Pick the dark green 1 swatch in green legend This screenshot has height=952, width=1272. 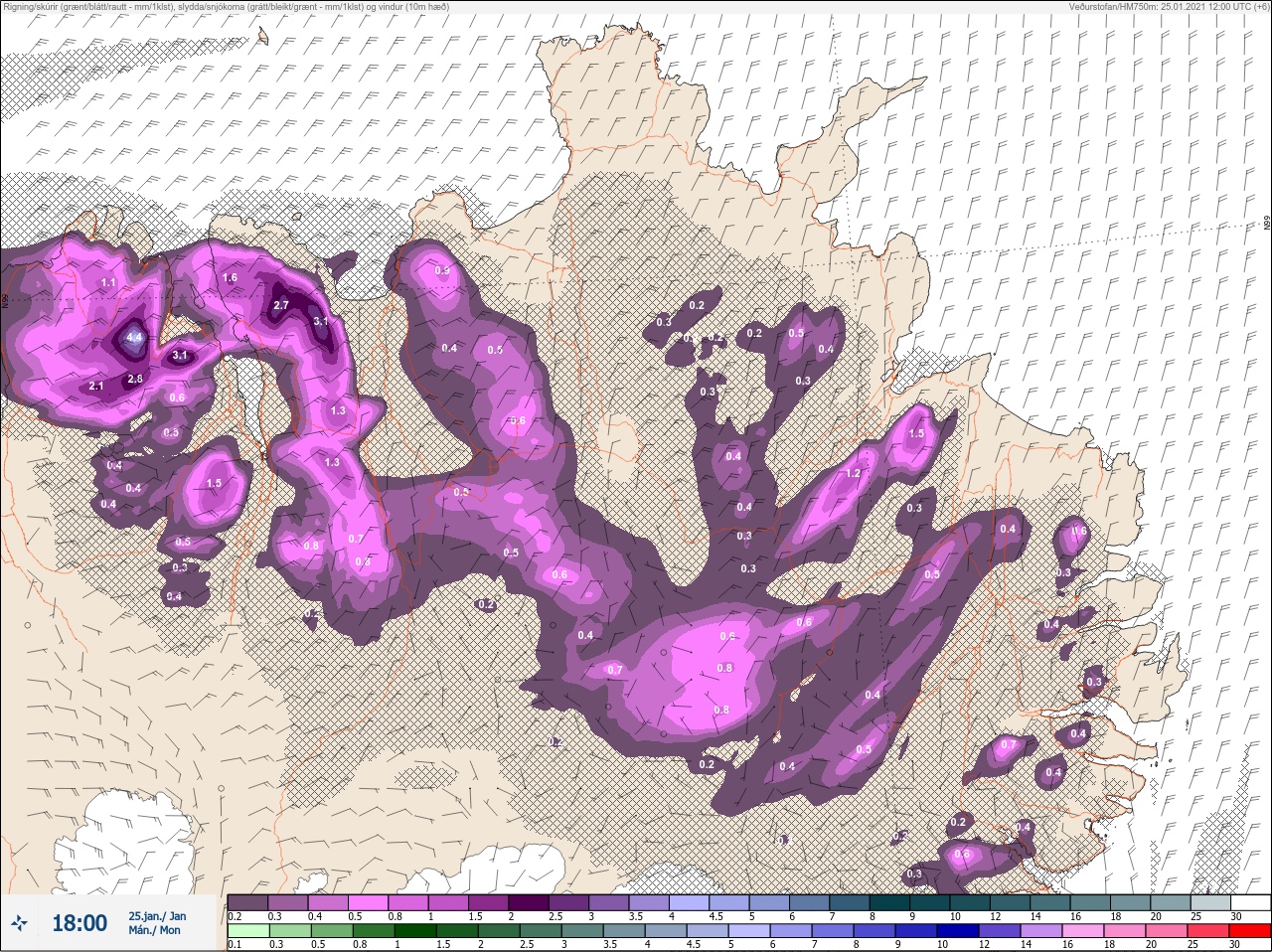pos(416,931)
